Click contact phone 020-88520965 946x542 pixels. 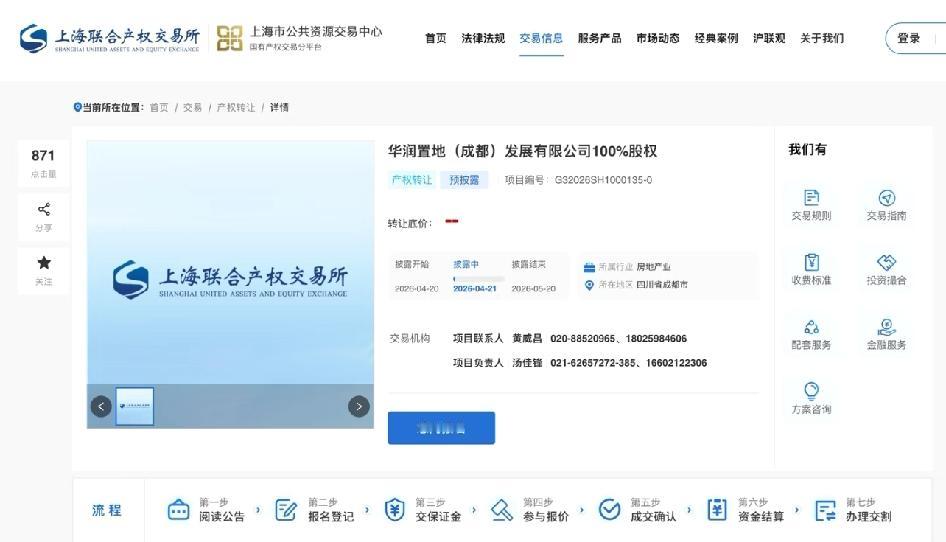(583, 339)
